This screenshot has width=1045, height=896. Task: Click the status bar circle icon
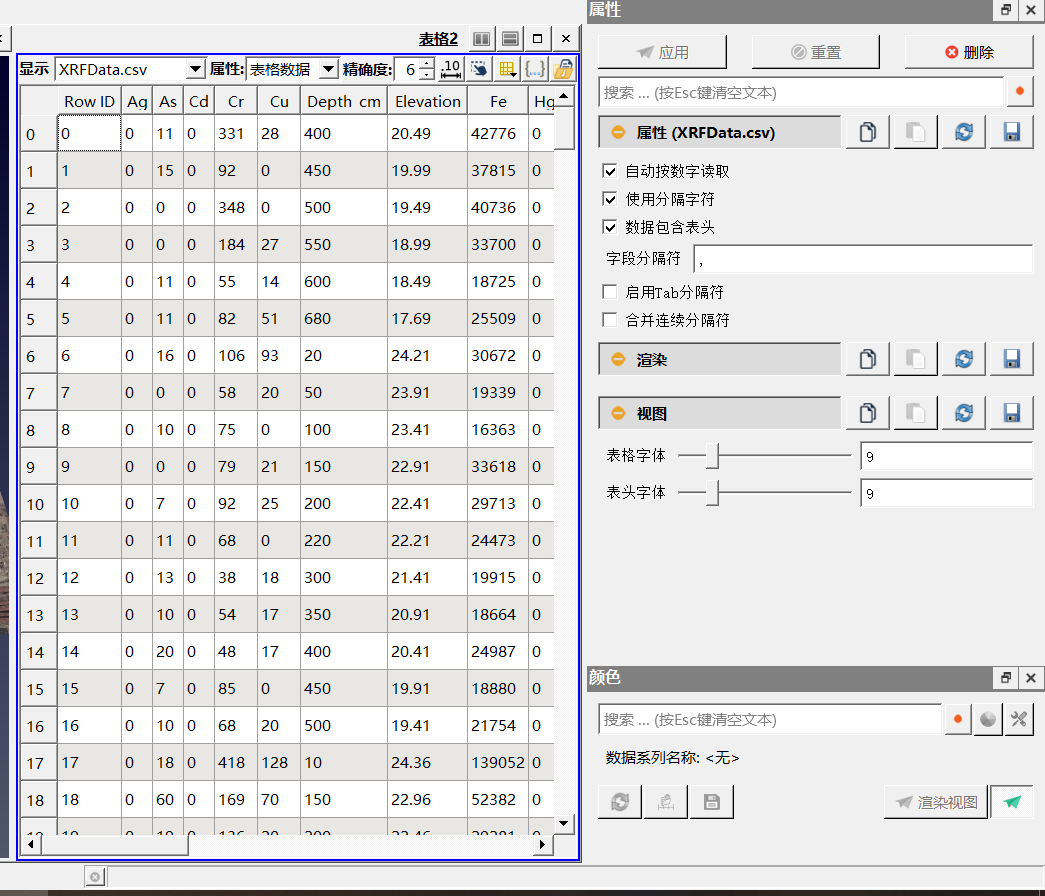click(95, 877)
